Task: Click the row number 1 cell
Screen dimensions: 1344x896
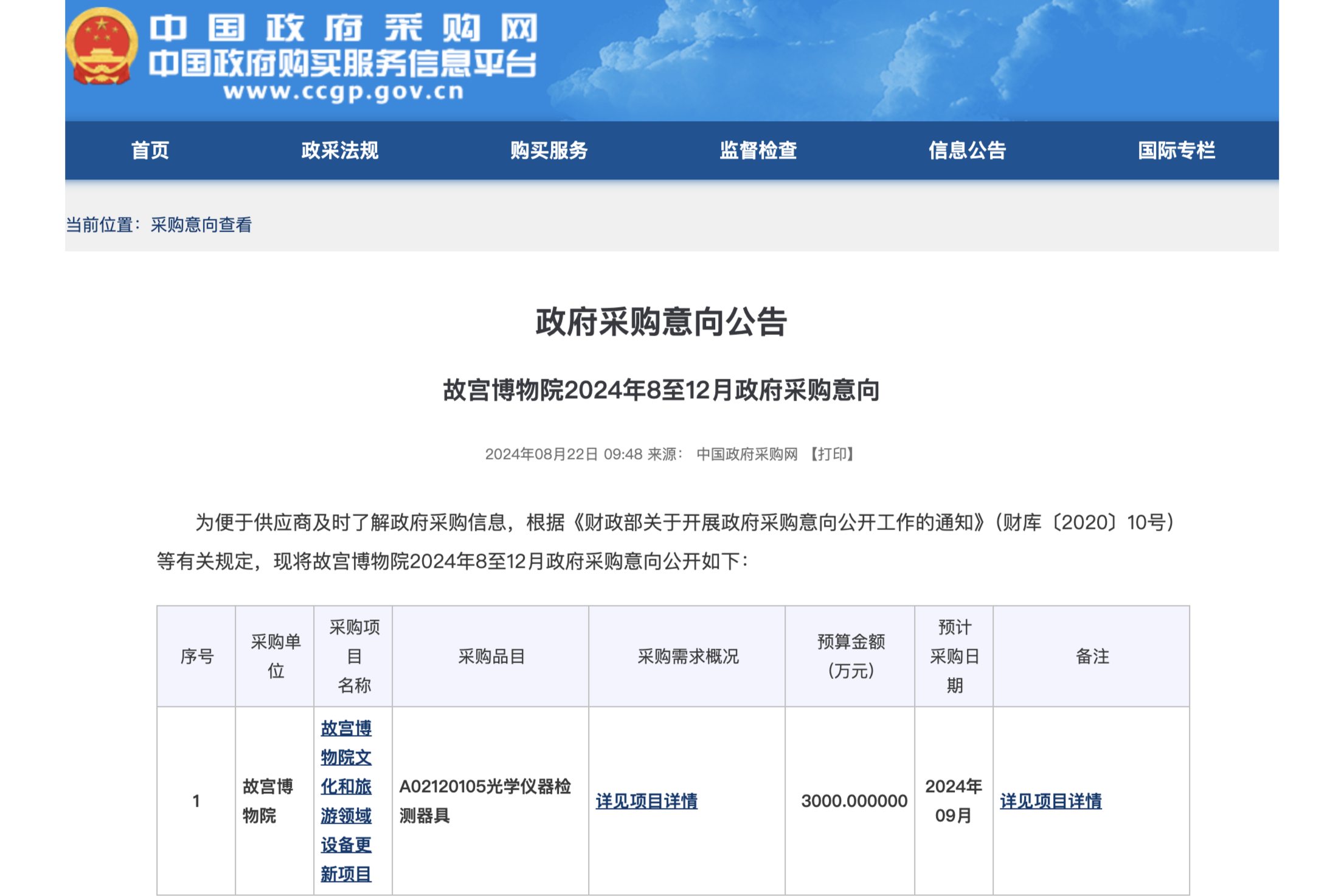Action: click(x=196, y=801)
